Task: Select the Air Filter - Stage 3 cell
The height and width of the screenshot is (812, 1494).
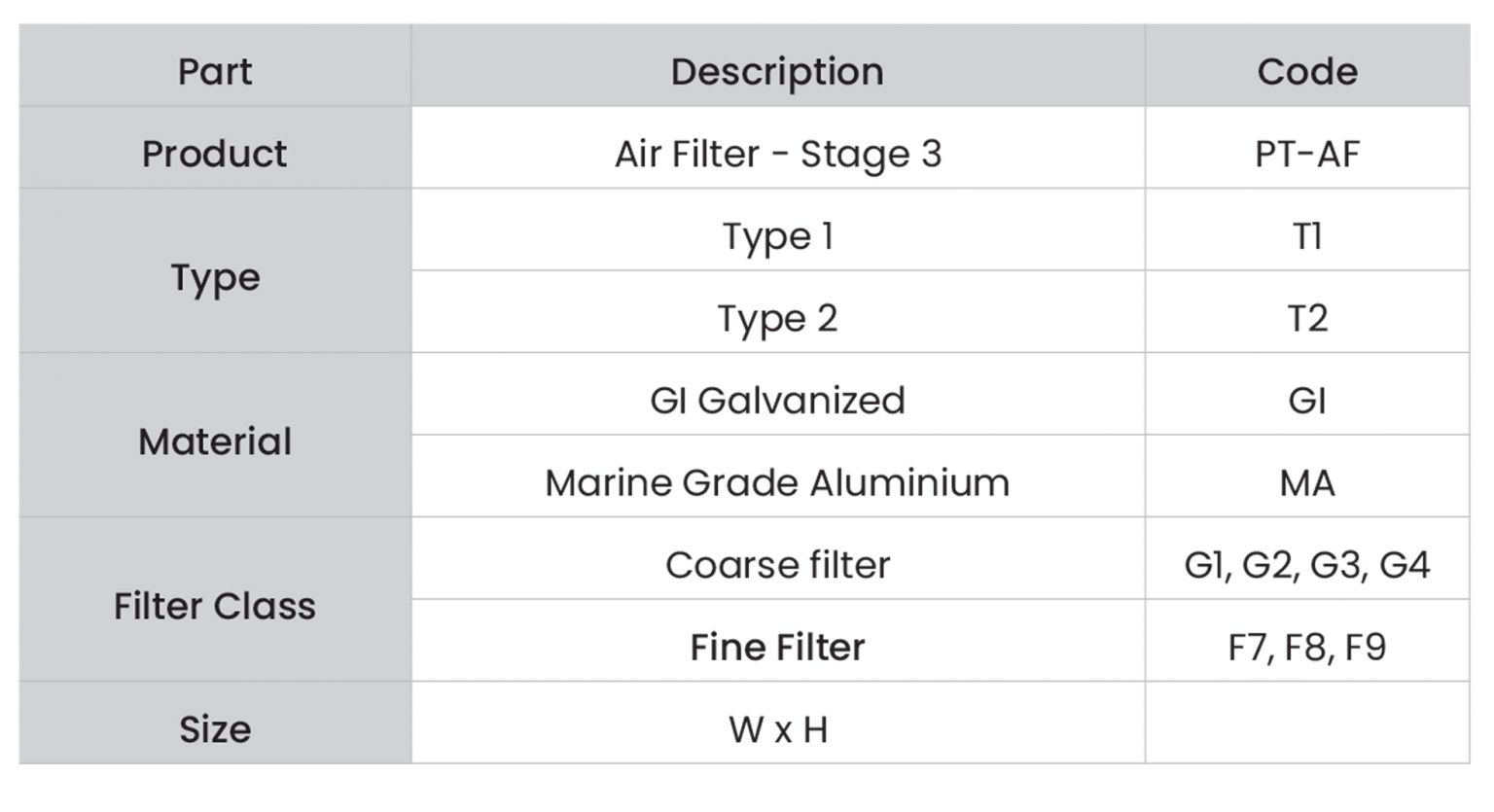Action: 778,148
